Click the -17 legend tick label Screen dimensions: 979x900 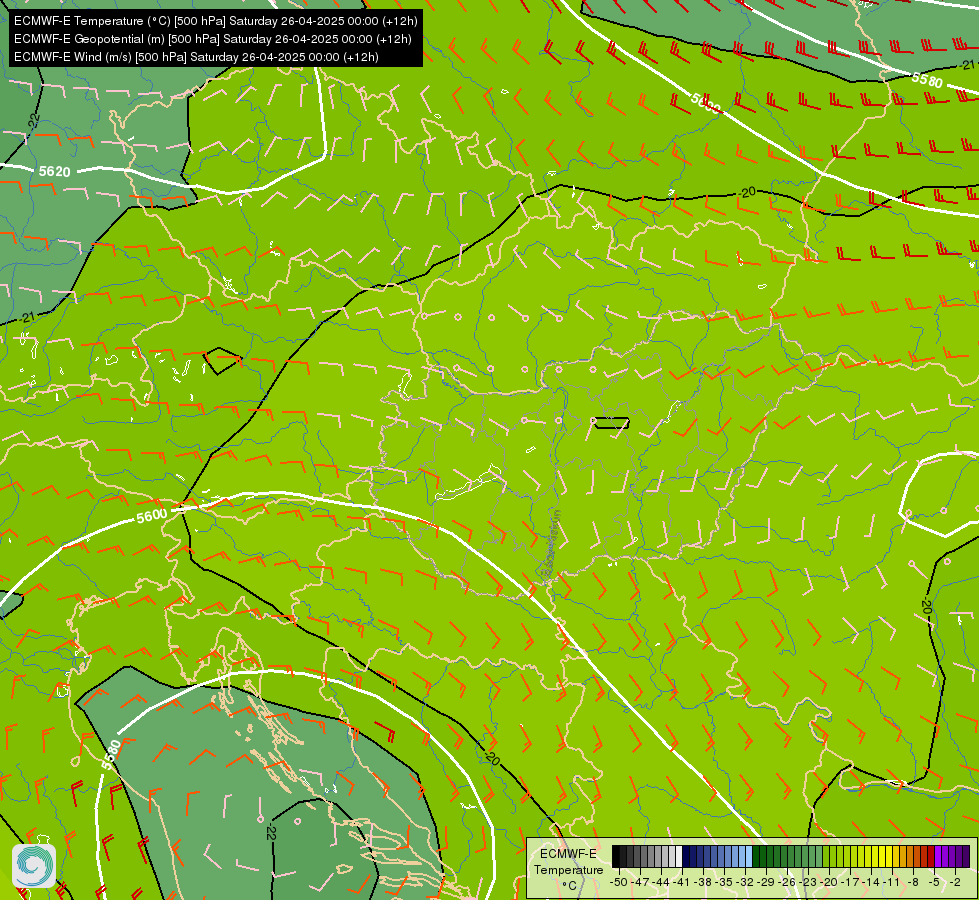point(850,882)
